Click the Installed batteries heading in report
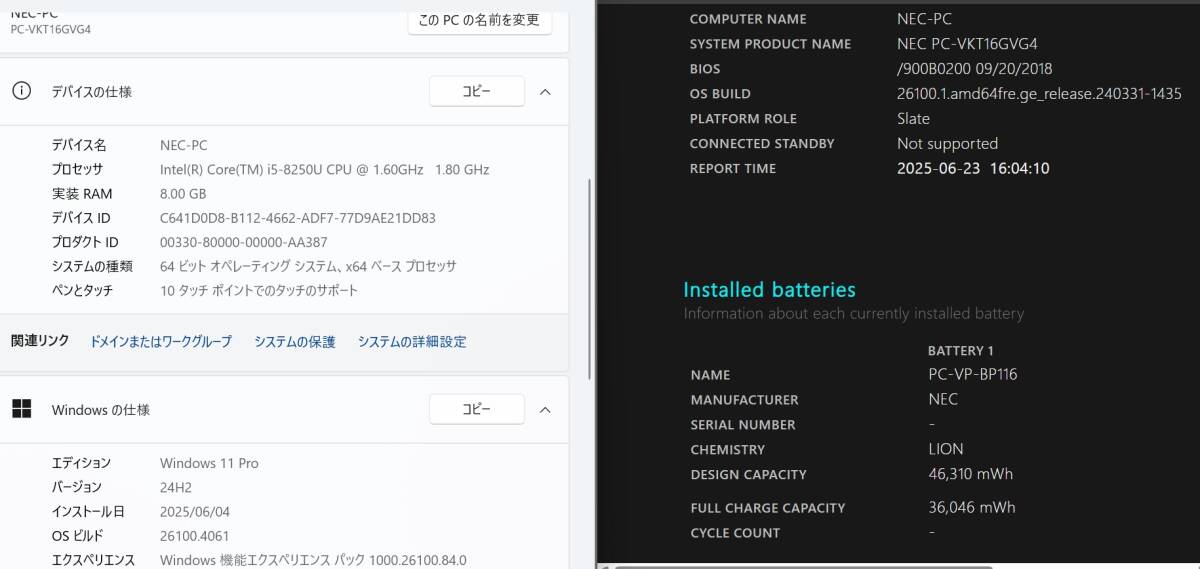 pos(769,290)
